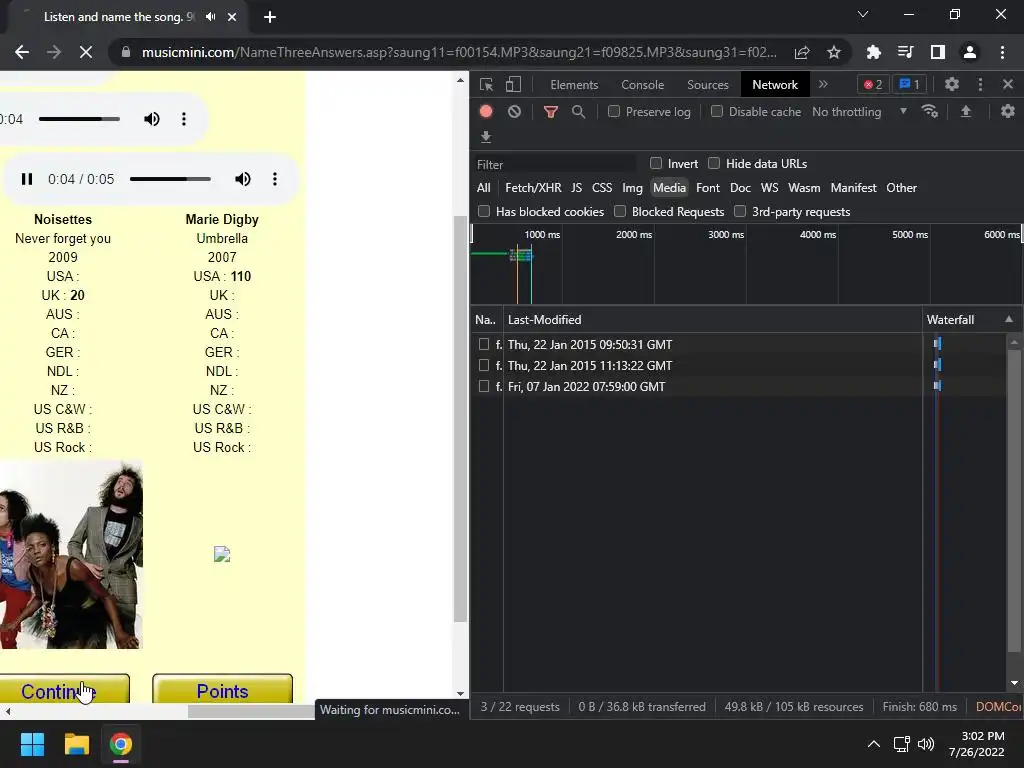The height and width of the screenshot is (768, 1024).
Task: Open a new browser tab with plus button
Action: point(270,17)
